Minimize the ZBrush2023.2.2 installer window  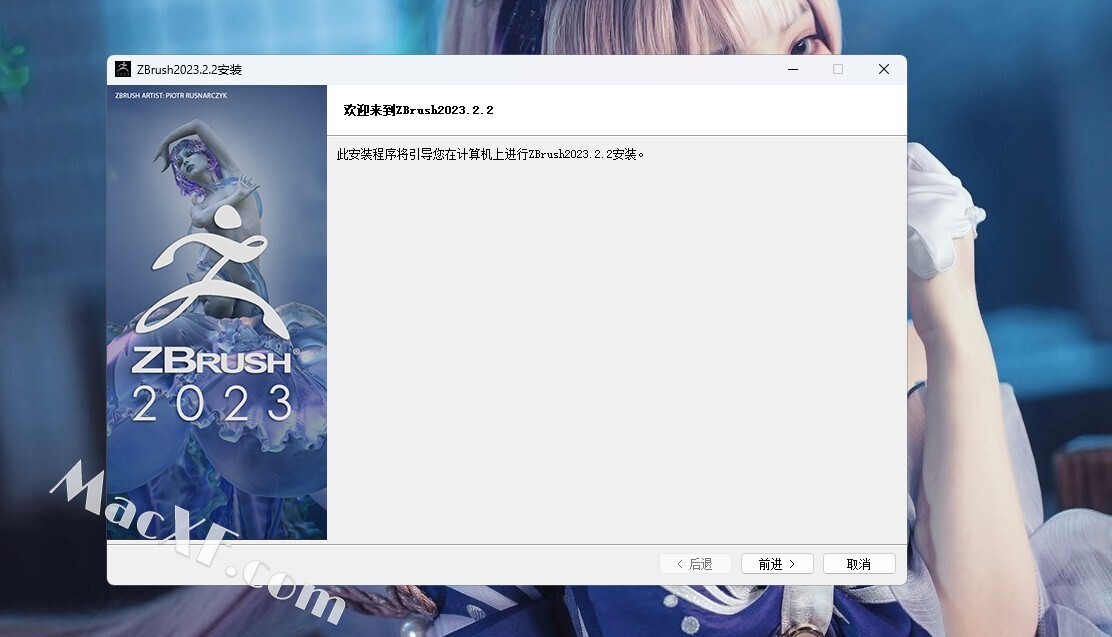pyautogui.click(x=793, y=69)
